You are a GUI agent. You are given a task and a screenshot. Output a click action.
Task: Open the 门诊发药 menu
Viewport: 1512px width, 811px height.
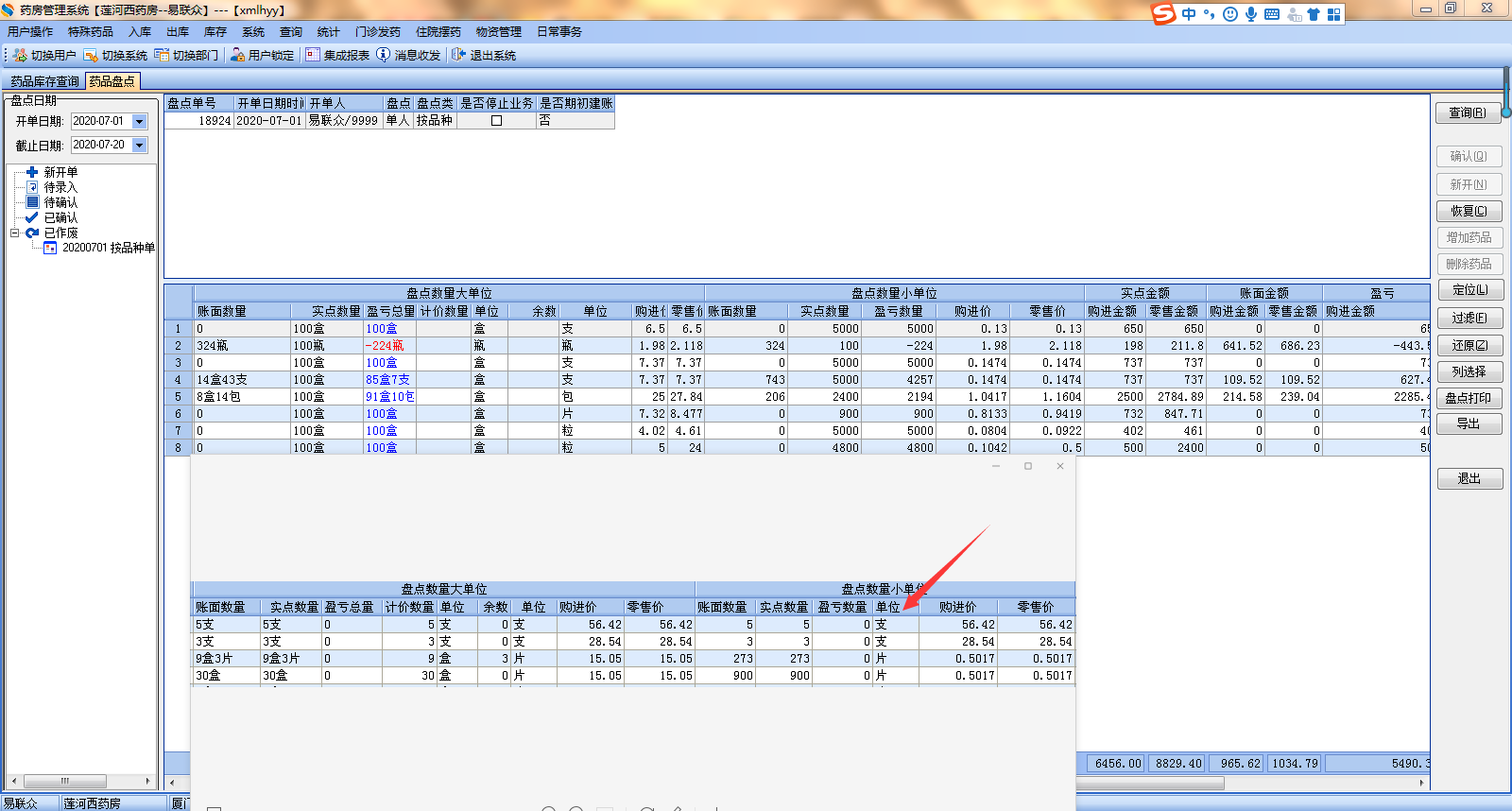[378, 32]
